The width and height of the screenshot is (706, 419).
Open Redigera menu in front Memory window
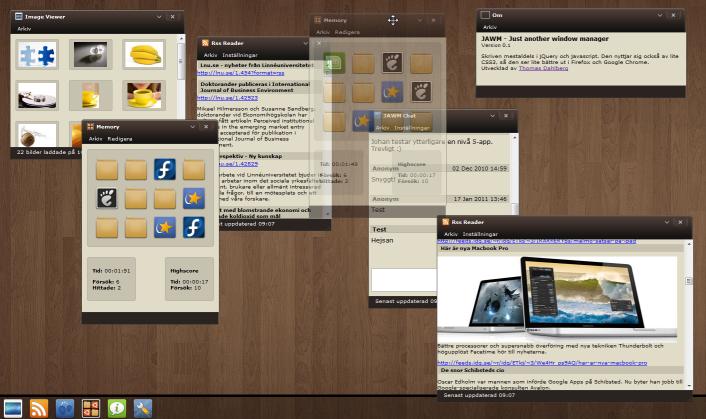tap(120, 139)
